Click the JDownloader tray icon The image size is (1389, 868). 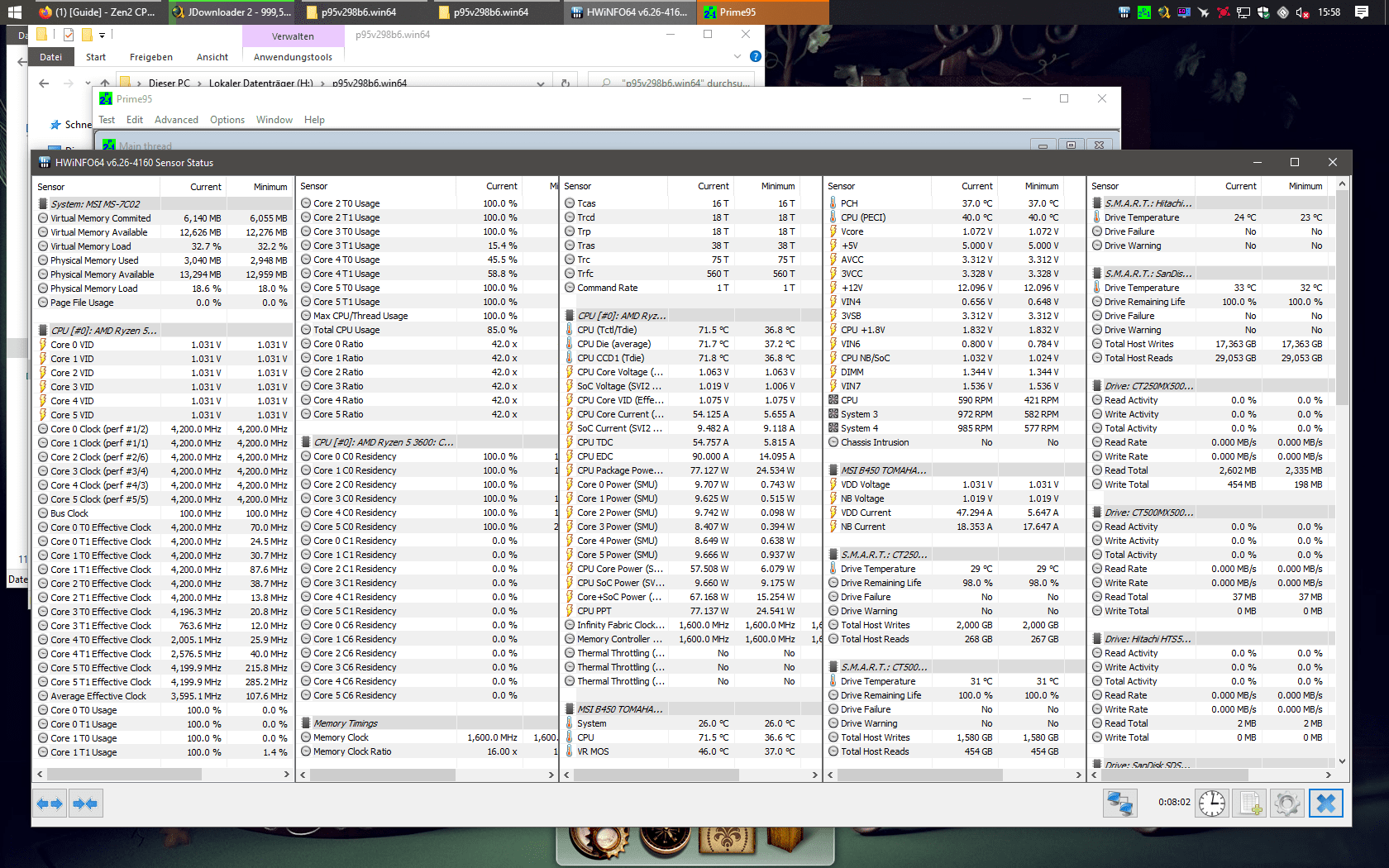click(1164, 12)
